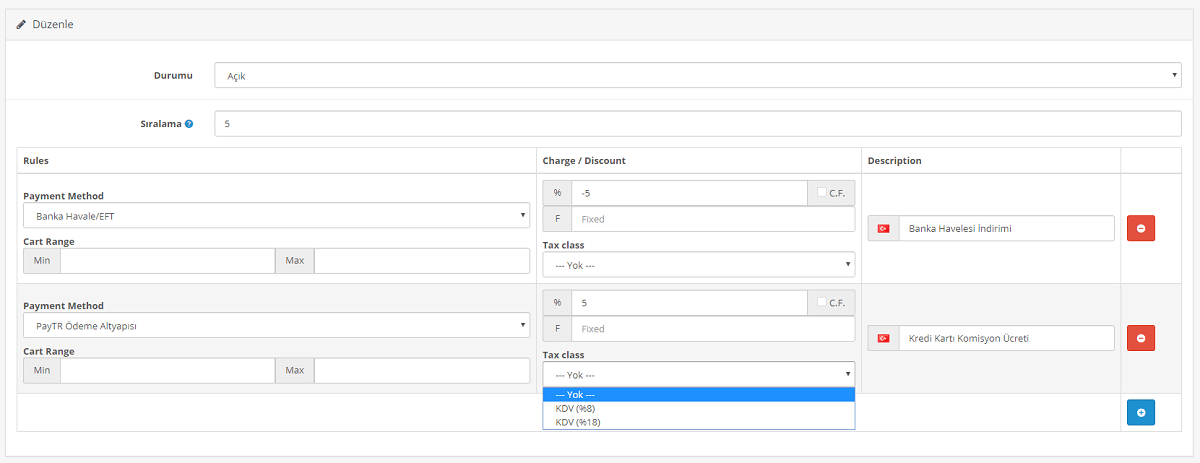Toggle C.F. checkbox in the -5 percent row
1200x463 pixels.
click(x=822, y=192)
